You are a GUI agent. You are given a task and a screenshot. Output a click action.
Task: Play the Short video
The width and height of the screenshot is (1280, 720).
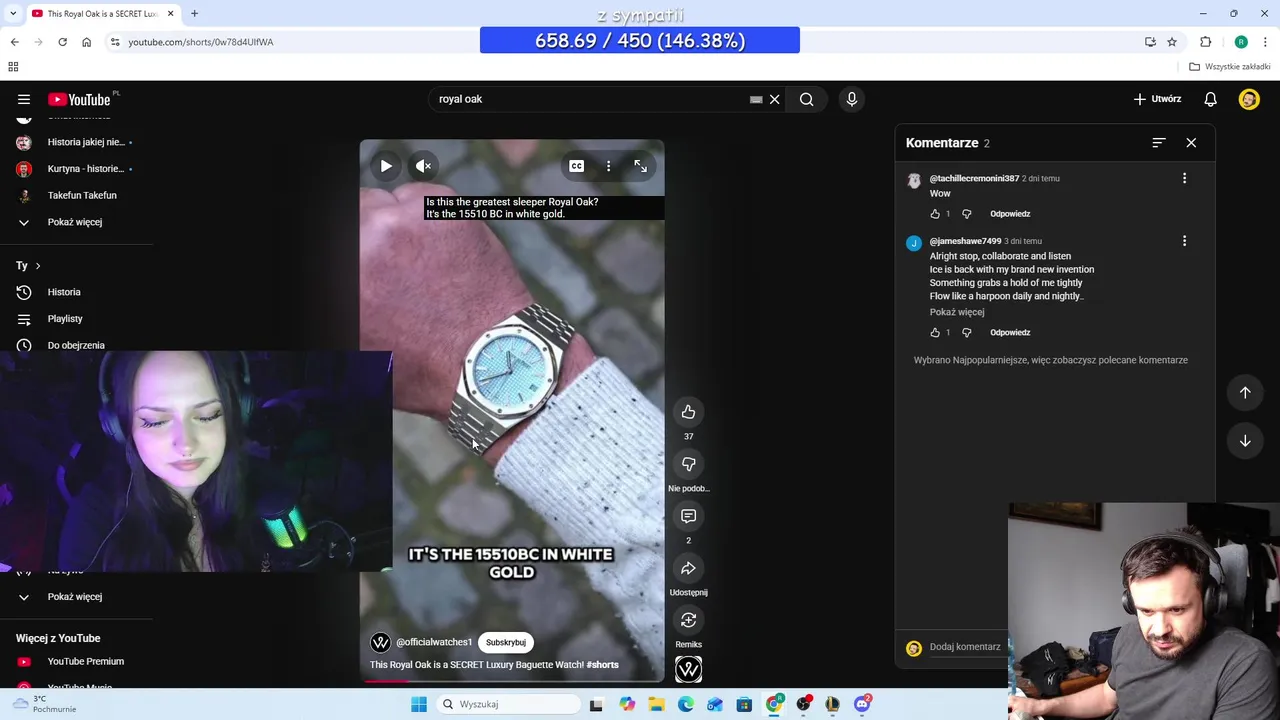click(x=386, y=166)
